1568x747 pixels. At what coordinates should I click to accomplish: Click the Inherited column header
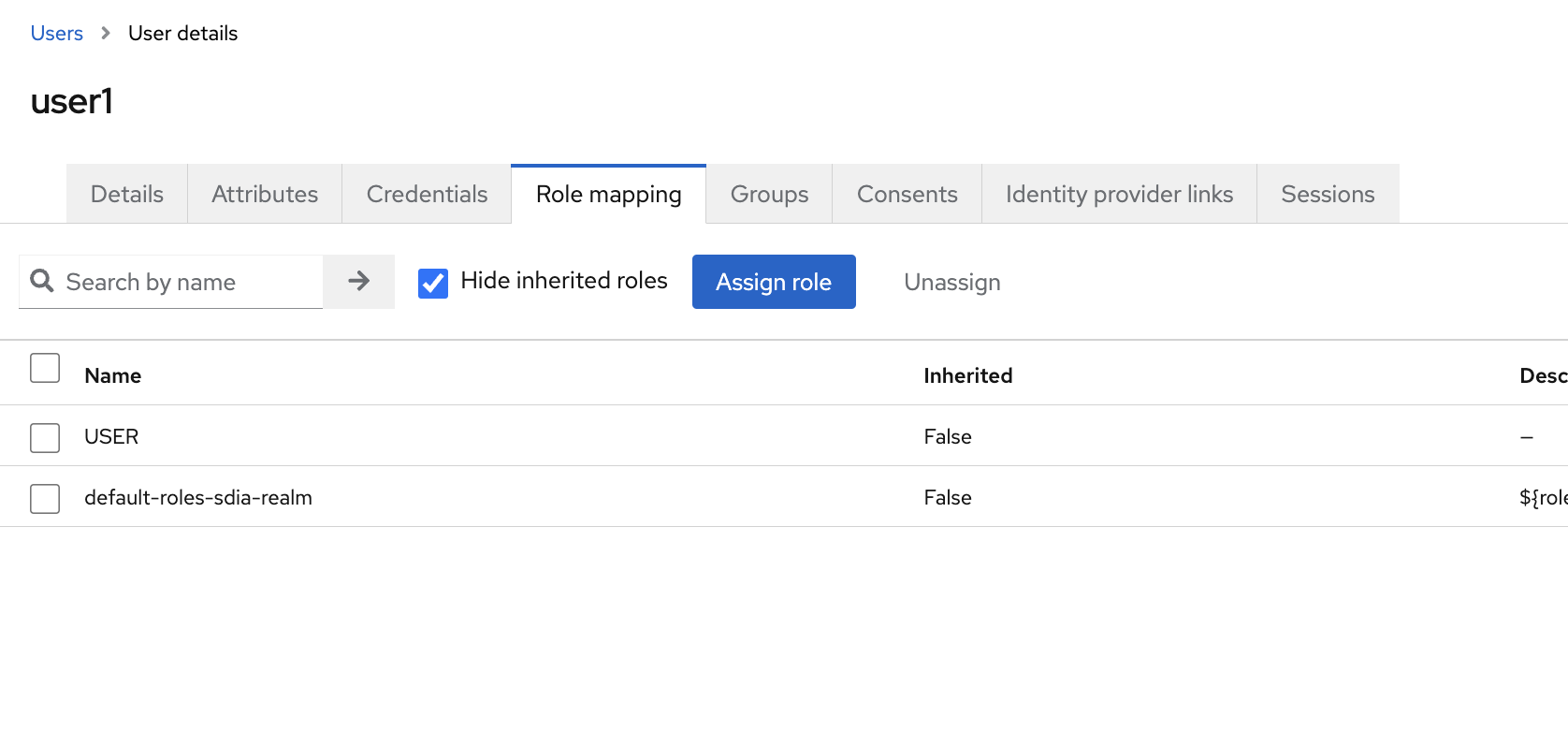(967, 375)
